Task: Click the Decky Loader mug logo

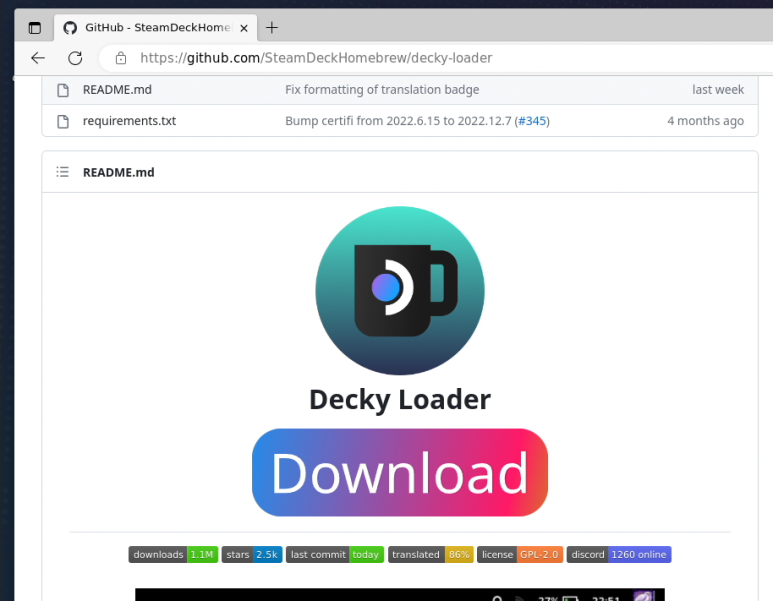Action: point(400,290)
